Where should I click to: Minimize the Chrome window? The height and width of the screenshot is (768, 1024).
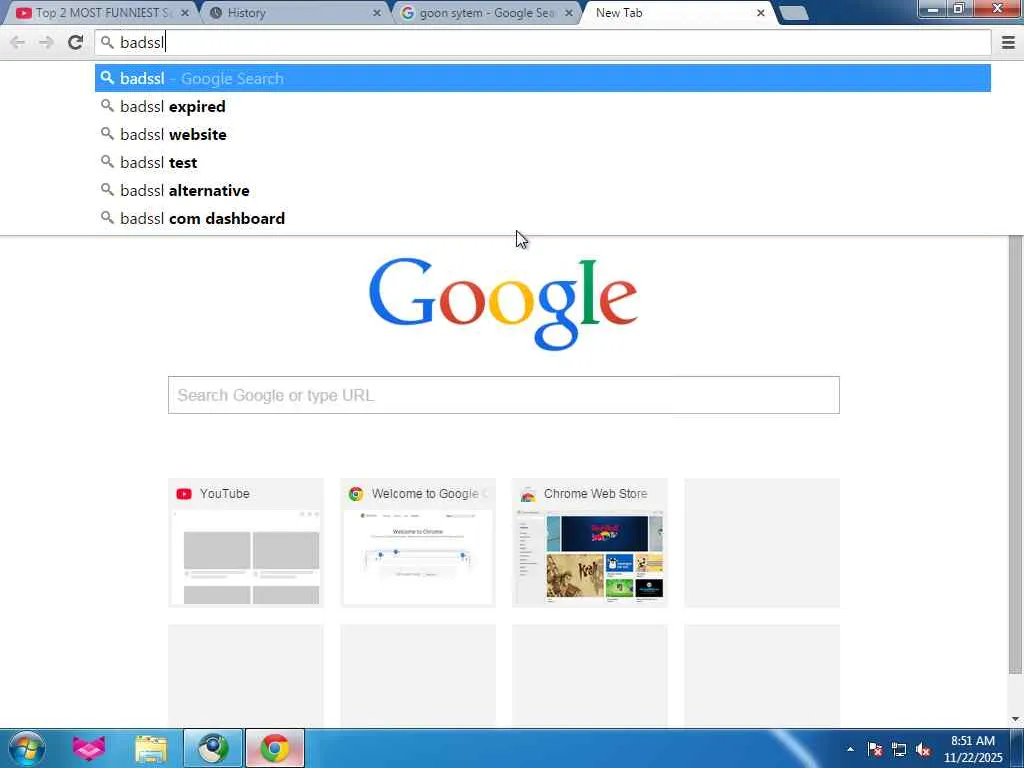click(x=933, y=8)
